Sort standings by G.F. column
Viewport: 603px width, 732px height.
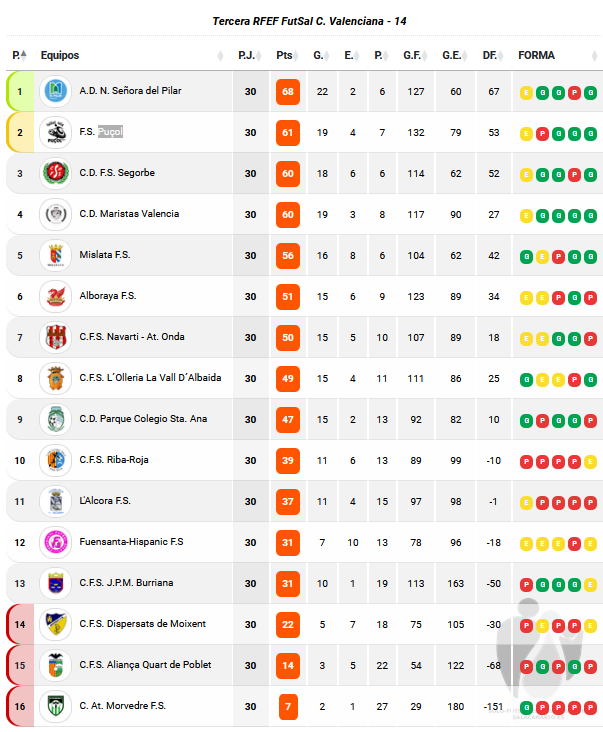click(412, 55)
